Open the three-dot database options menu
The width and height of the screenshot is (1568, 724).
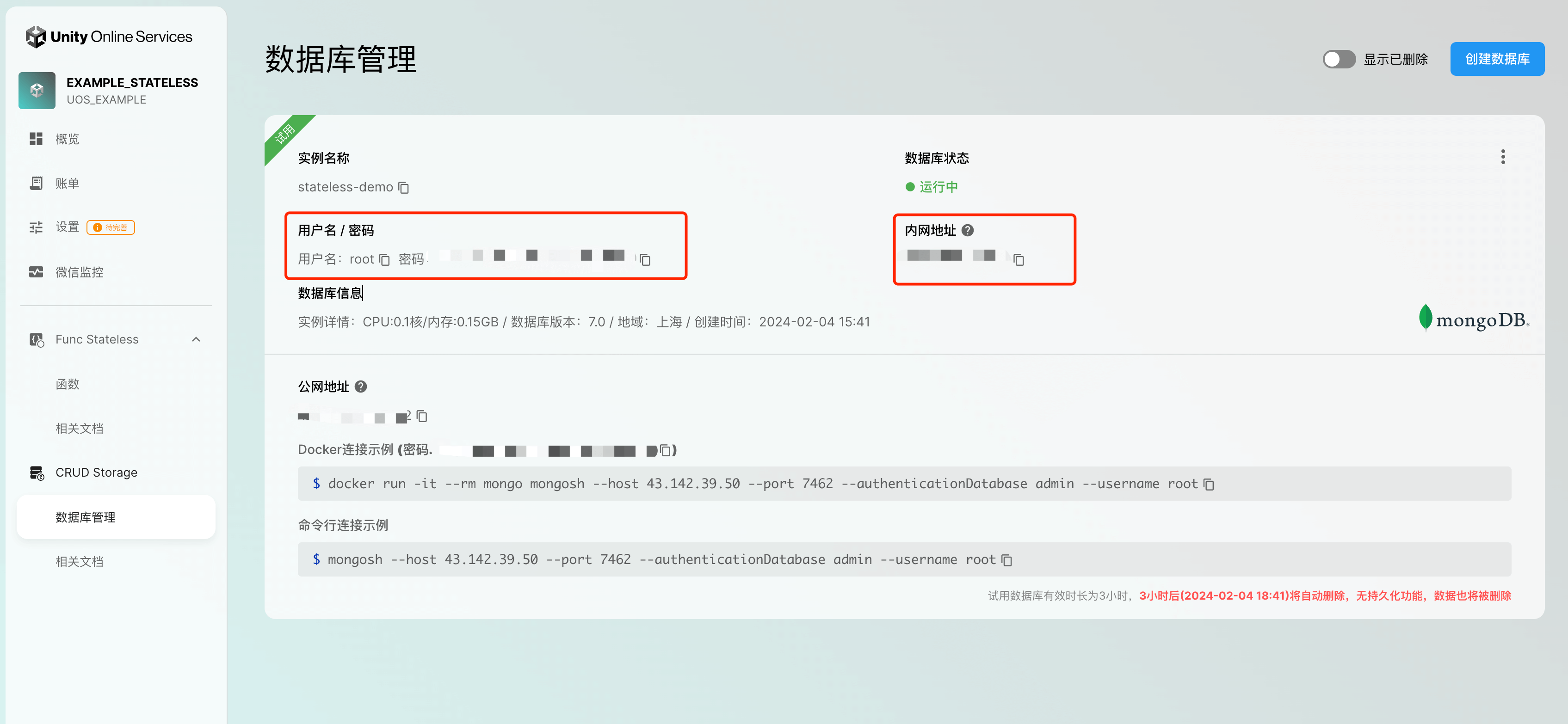(1502, 157)
